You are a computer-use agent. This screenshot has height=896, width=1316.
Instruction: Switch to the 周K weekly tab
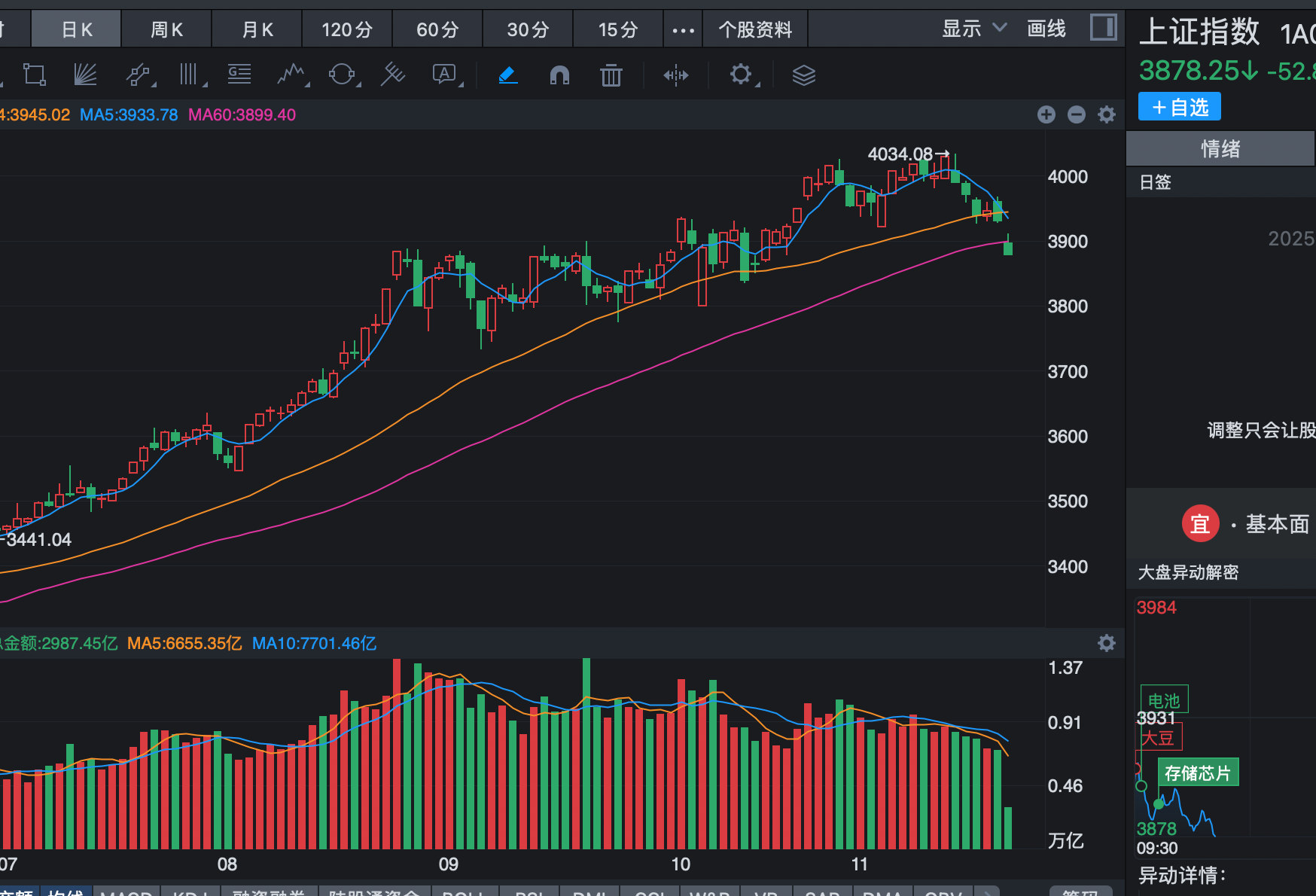click(x=166, y=29)
